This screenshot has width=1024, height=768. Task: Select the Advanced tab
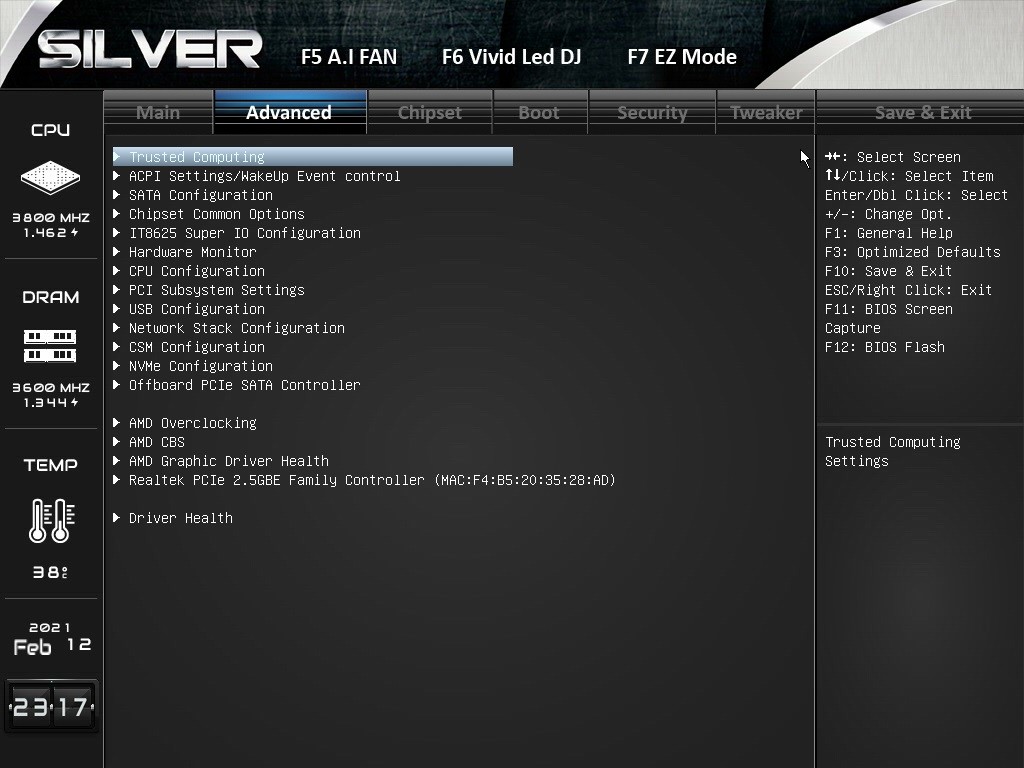point(289,112)
